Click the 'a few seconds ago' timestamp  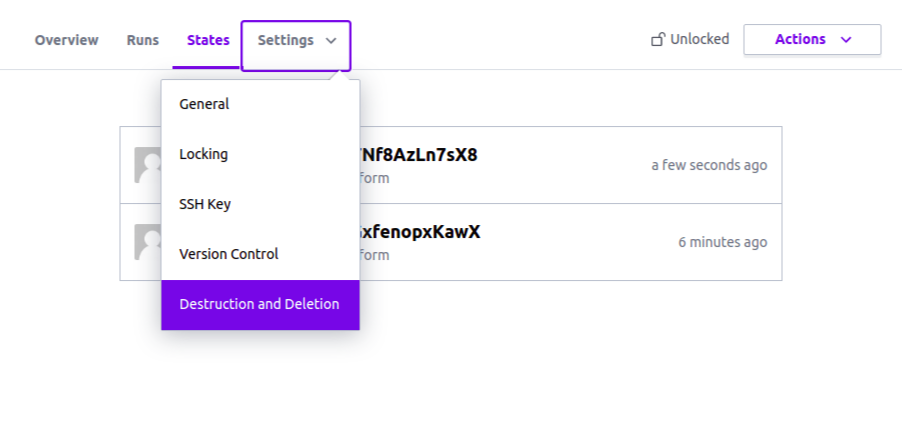click(x=709, y=165)
